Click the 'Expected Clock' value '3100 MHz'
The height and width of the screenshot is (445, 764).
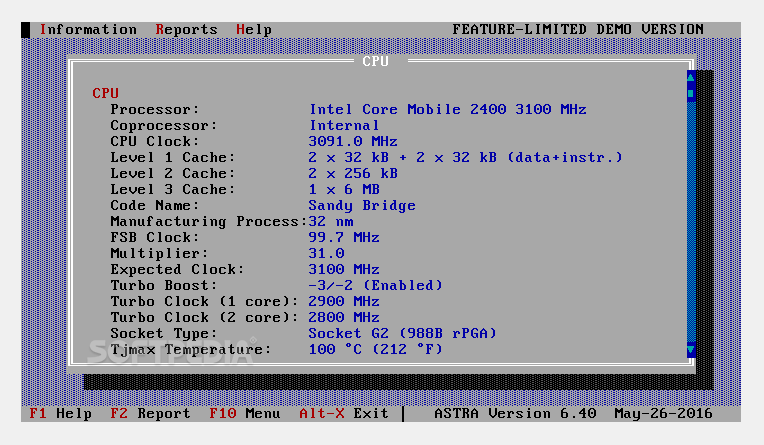coord(344,270)
